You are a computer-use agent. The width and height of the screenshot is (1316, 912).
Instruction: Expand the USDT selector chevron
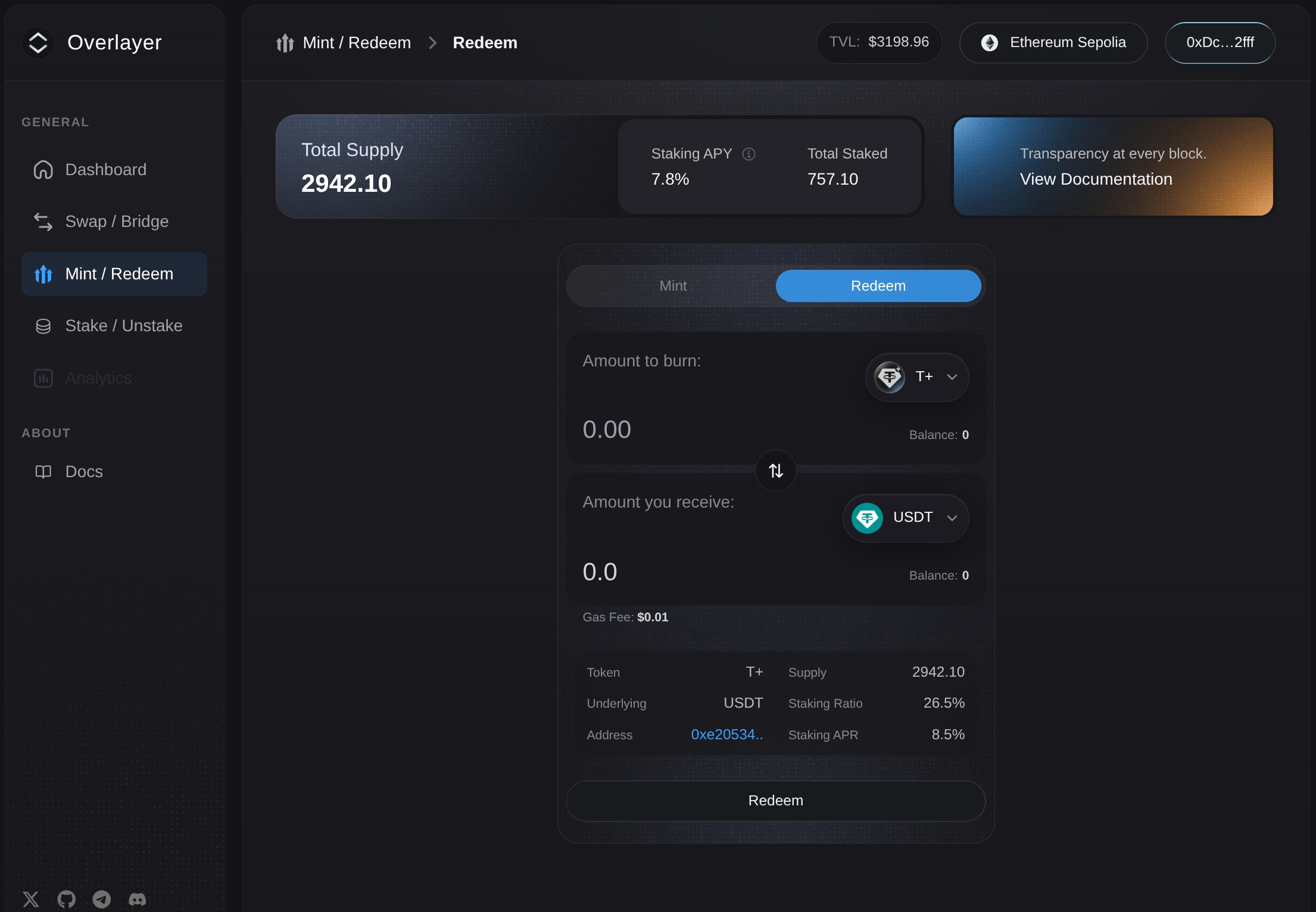tap(952, 518)
